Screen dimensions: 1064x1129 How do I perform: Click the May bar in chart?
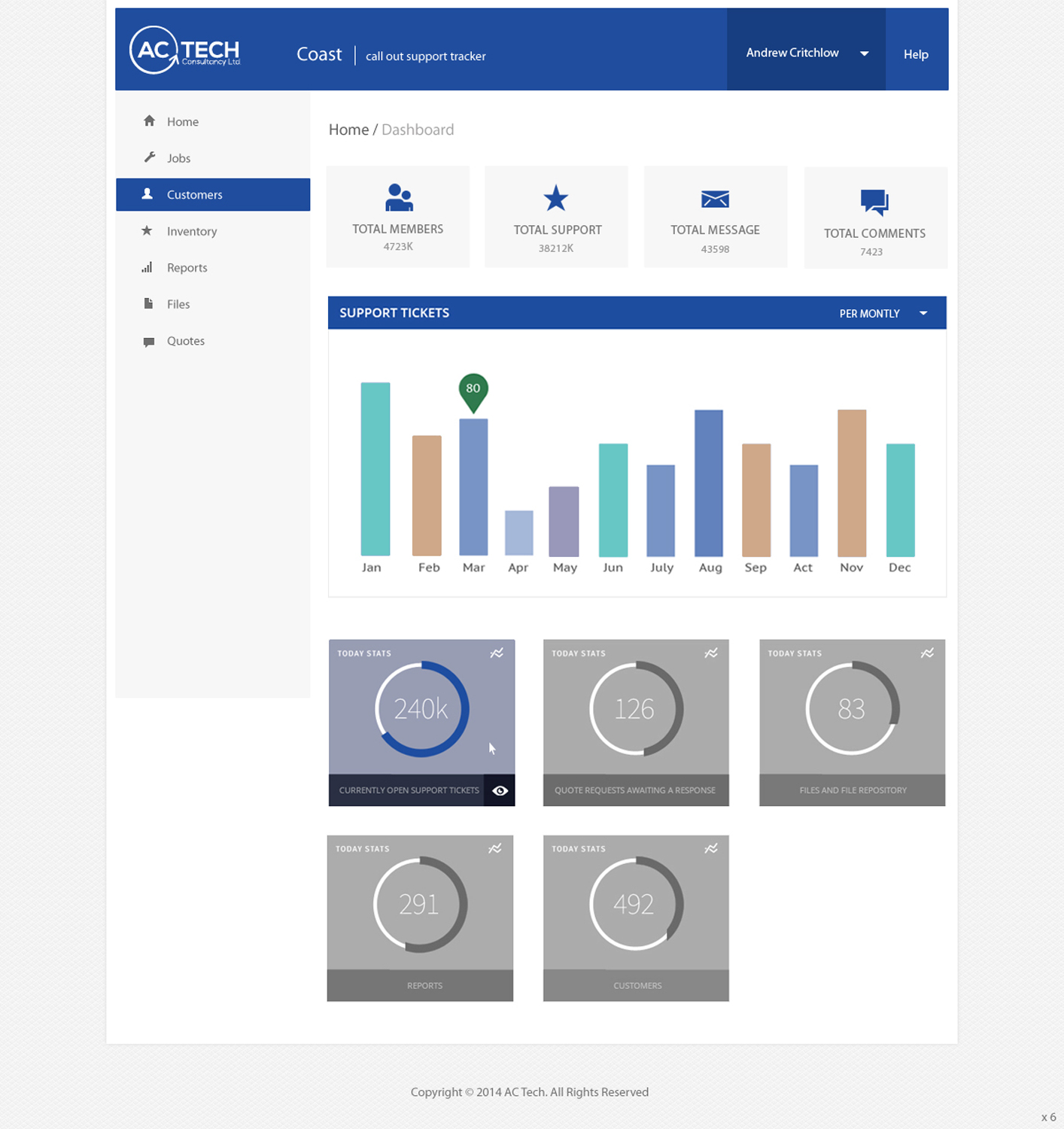[x=564, y=522]
